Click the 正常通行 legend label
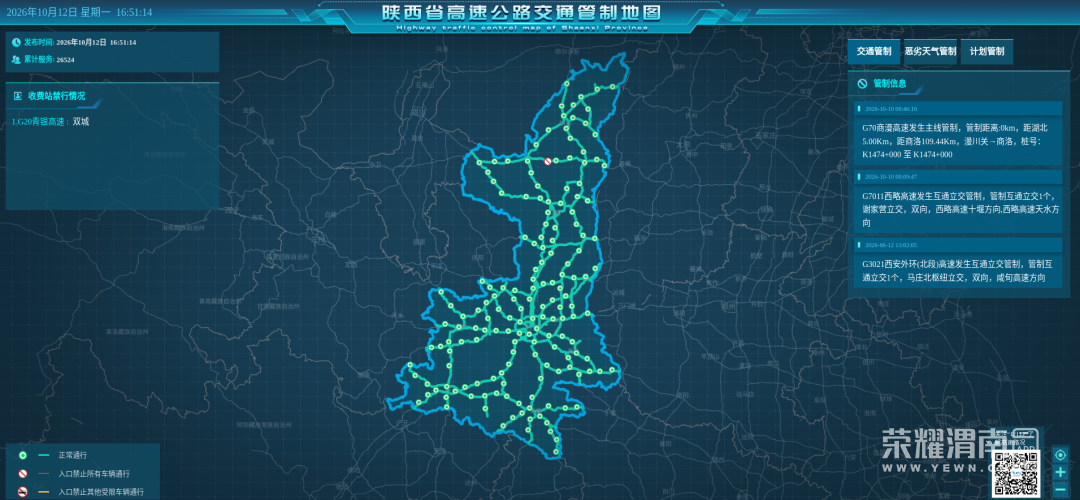 point(73,456)
